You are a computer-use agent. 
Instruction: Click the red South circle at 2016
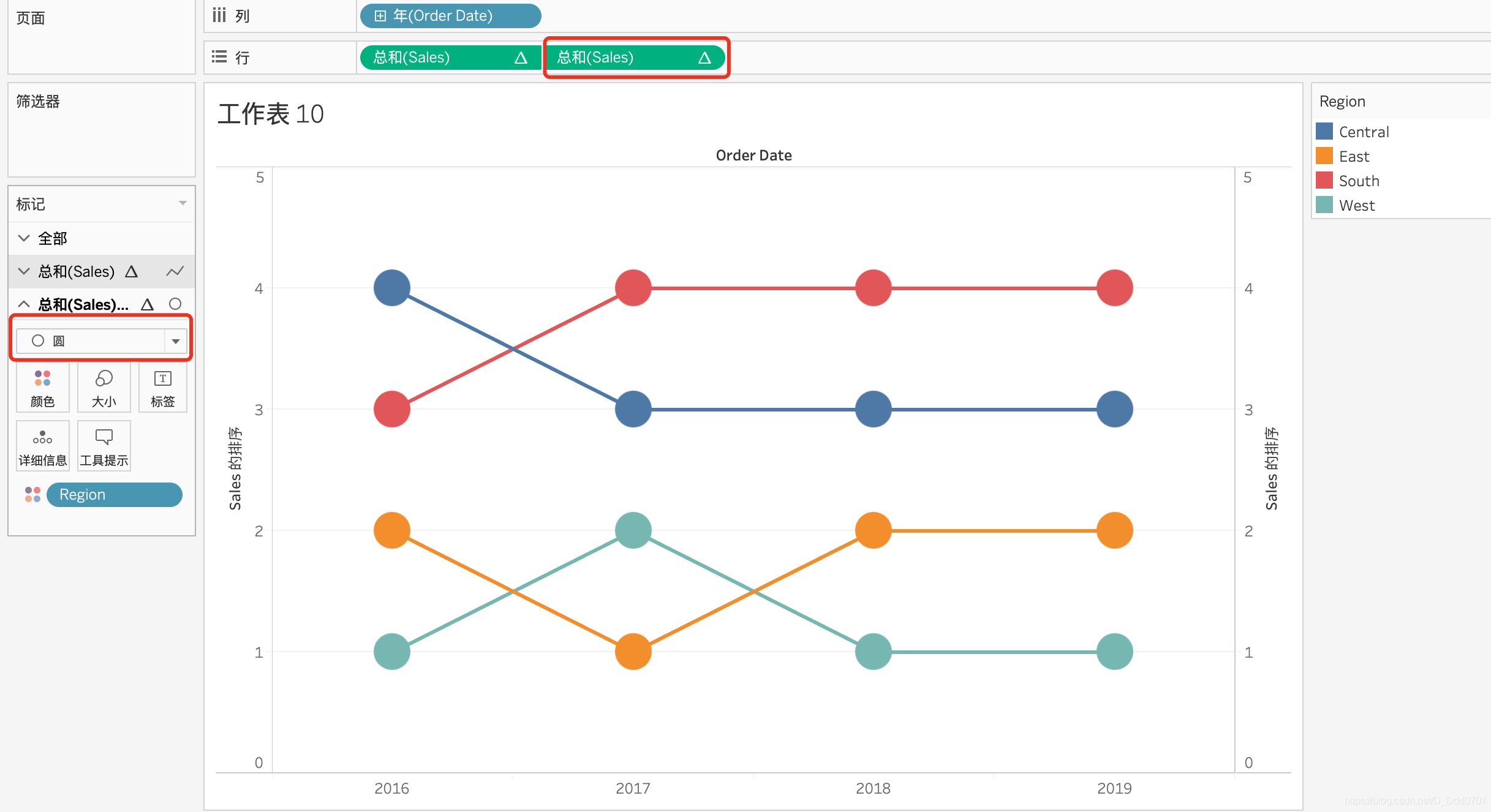pos(391,409)
